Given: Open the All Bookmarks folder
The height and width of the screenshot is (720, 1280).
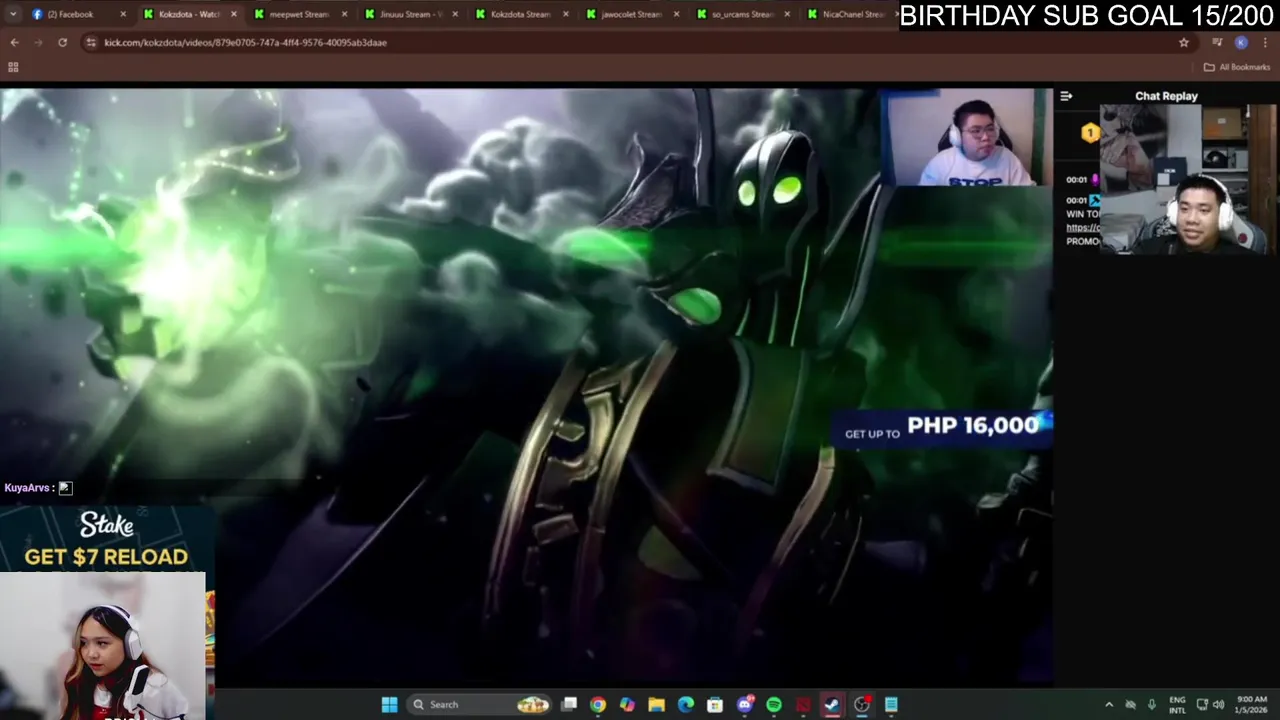Looking at the screenshot, I should (x=1236, y=67).
